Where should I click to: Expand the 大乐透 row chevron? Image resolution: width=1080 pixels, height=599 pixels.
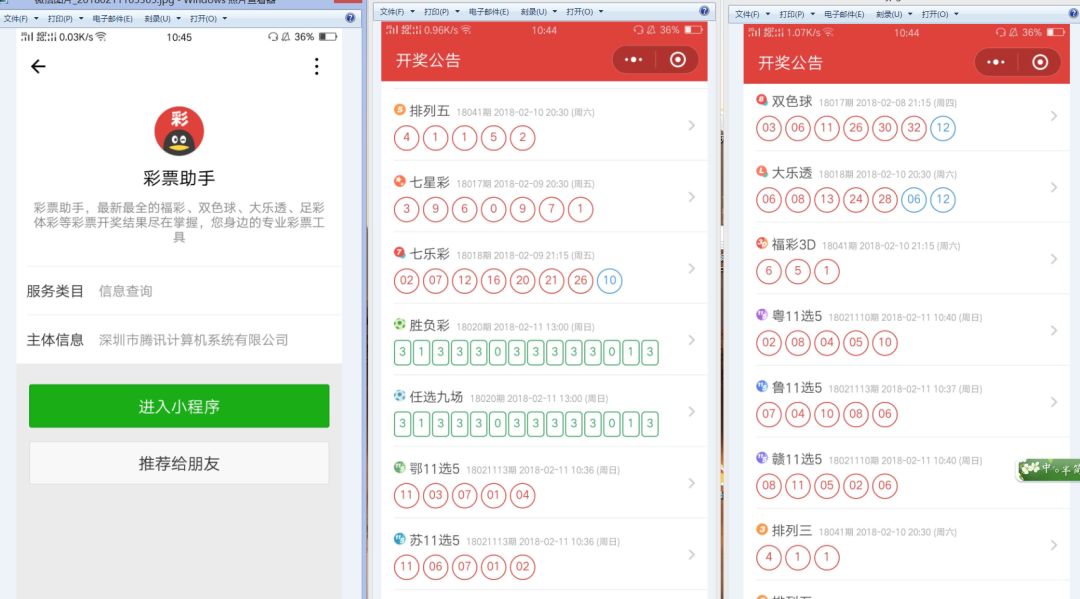click(x=1054, y=187)
